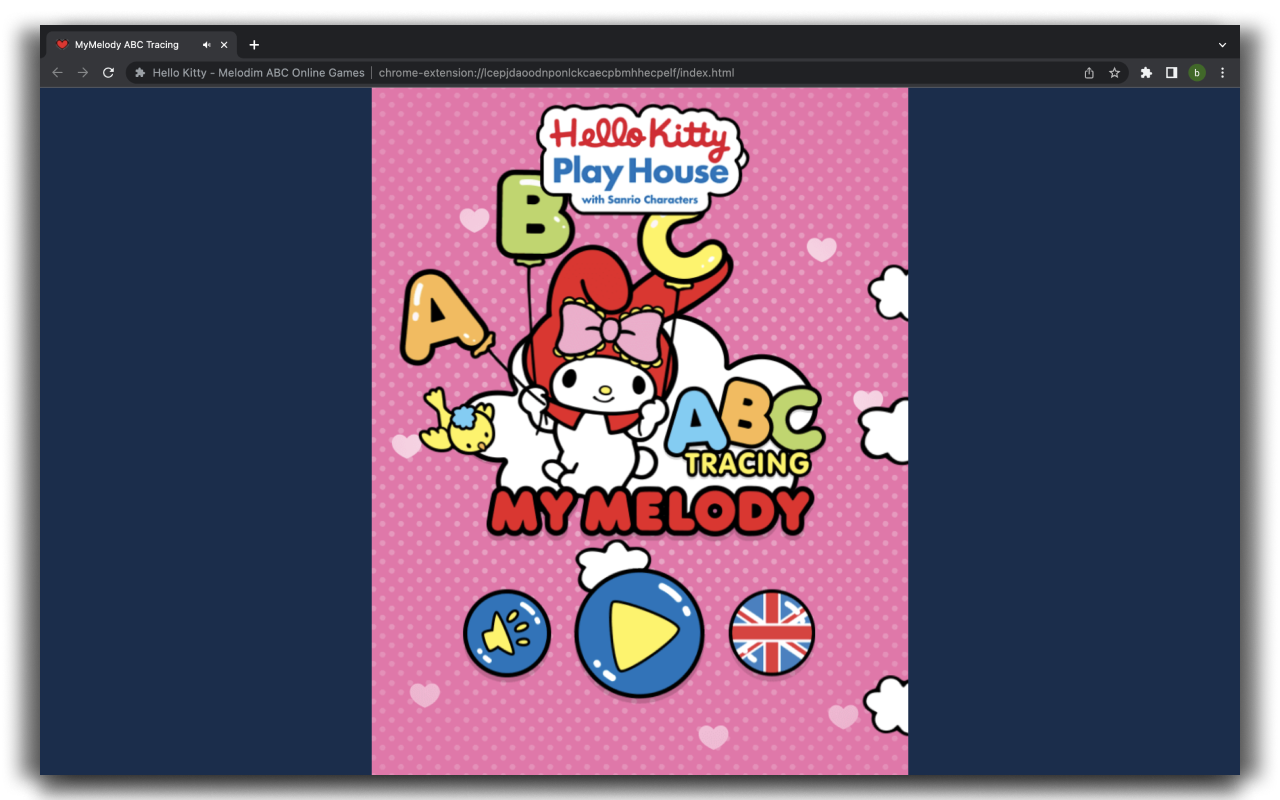The image size is (1280, 800).
Task: Open Chrome's three-dot menu
Action: (1222, 72)
